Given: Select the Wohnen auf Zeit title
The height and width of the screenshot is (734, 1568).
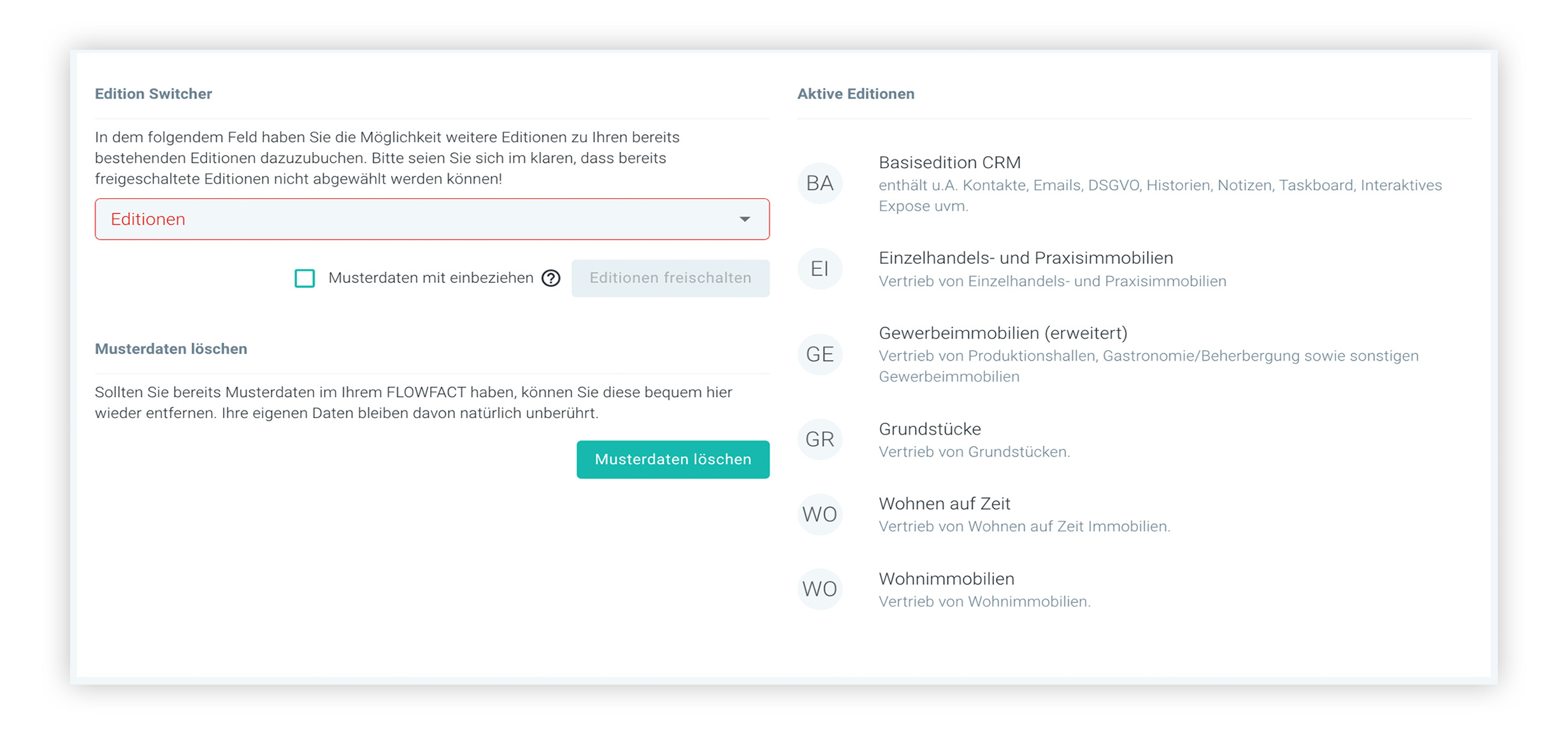Looking at the screenshot, I should [945, 504].
